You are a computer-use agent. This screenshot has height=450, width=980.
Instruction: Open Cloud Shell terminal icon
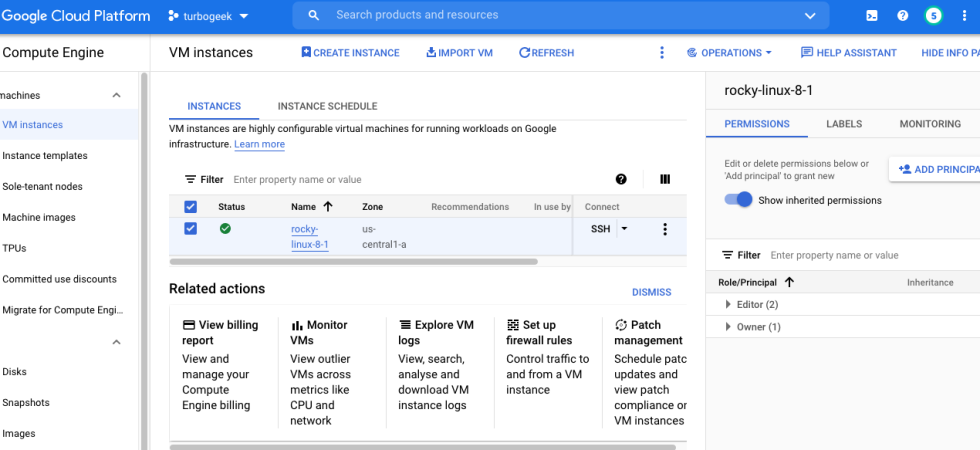[x=872, y=16]
